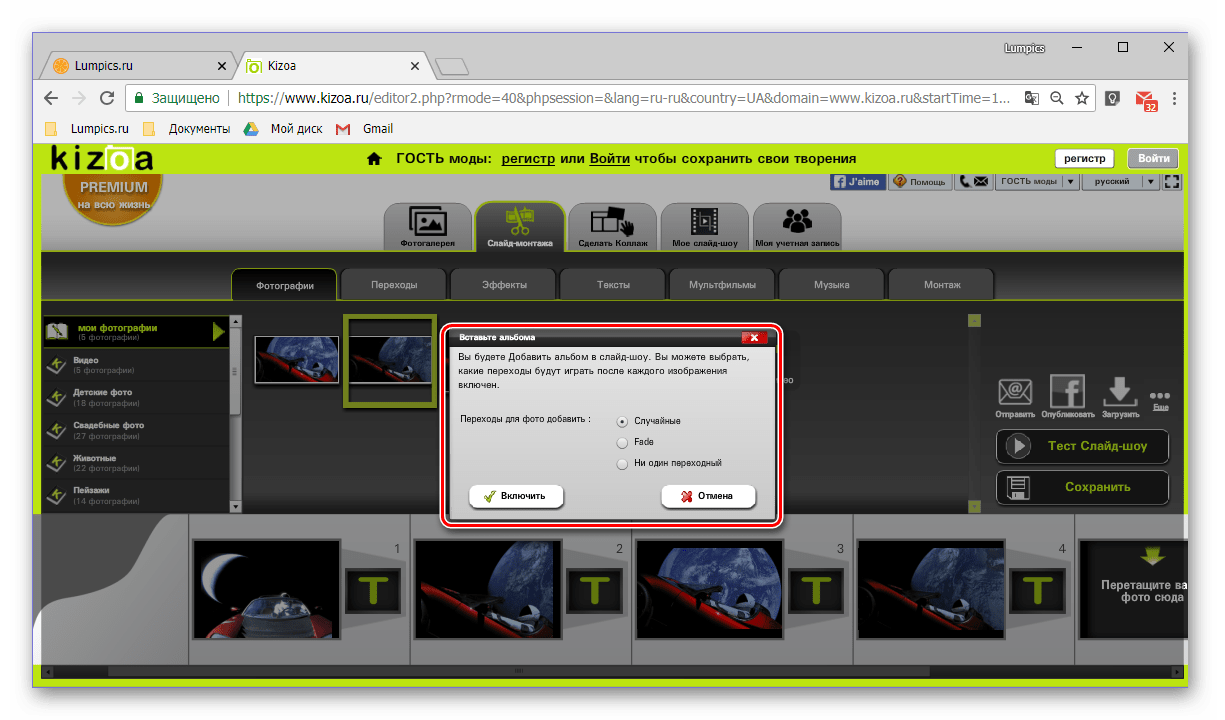Reload the page with the refresh icon
Viewport: 1225px width, 720px height.
pos(107,98)
